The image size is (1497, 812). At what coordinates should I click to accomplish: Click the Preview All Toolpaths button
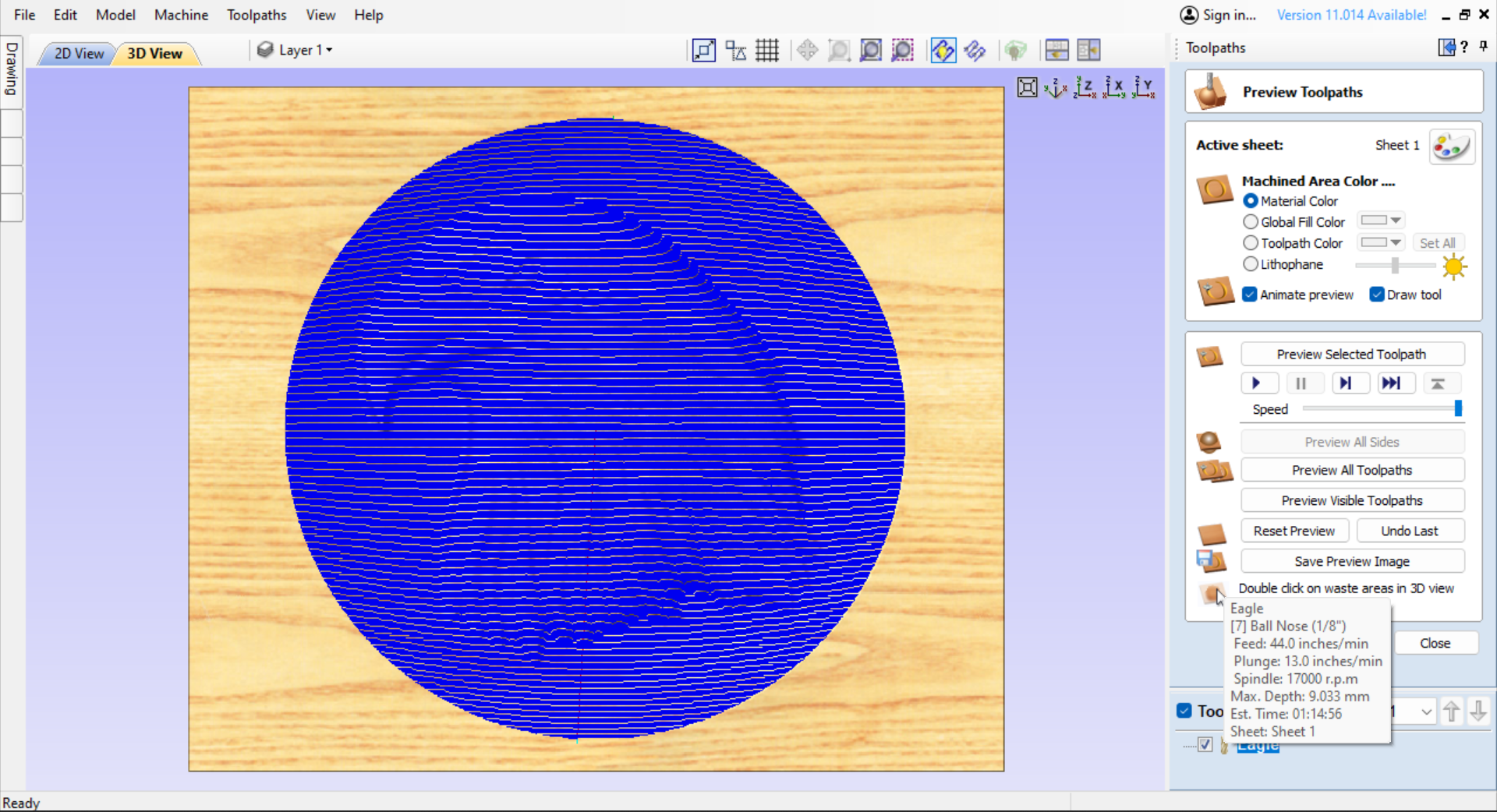1353,469
